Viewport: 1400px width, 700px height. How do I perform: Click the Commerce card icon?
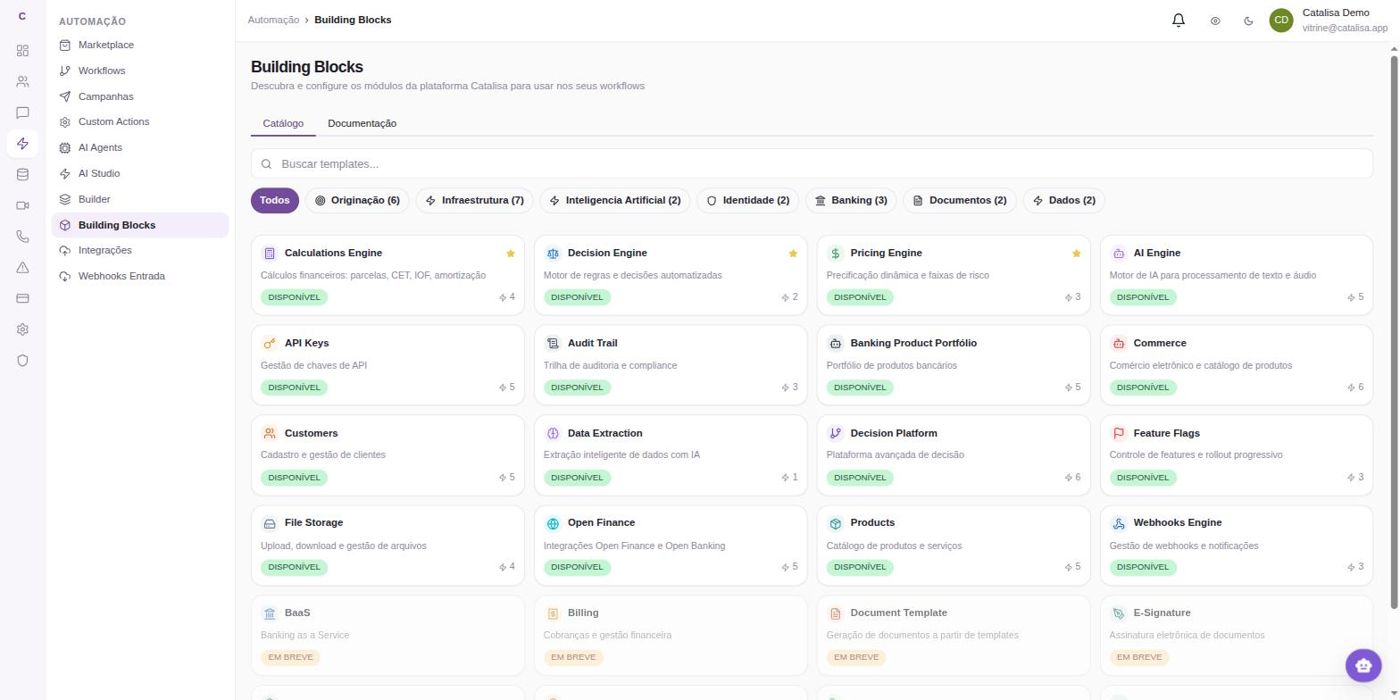pyautogui.click(x=1118, y=343)
